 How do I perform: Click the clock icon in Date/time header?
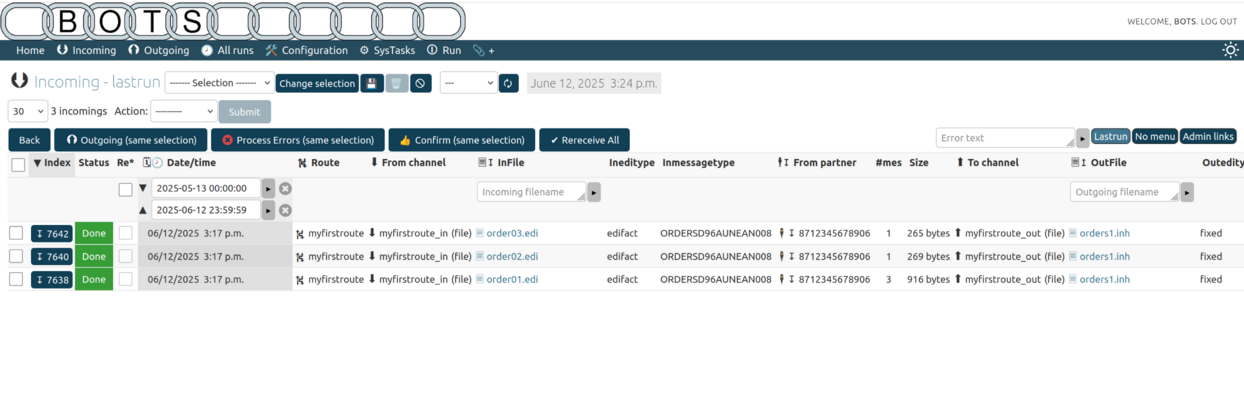click(x=157, y=162)
